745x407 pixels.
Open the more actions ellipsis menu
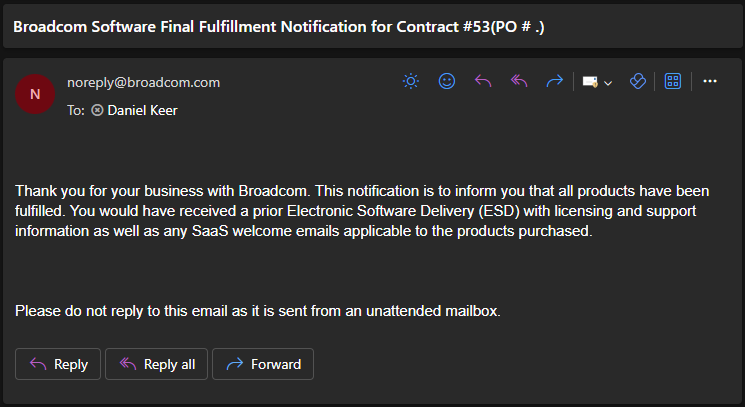710,81
